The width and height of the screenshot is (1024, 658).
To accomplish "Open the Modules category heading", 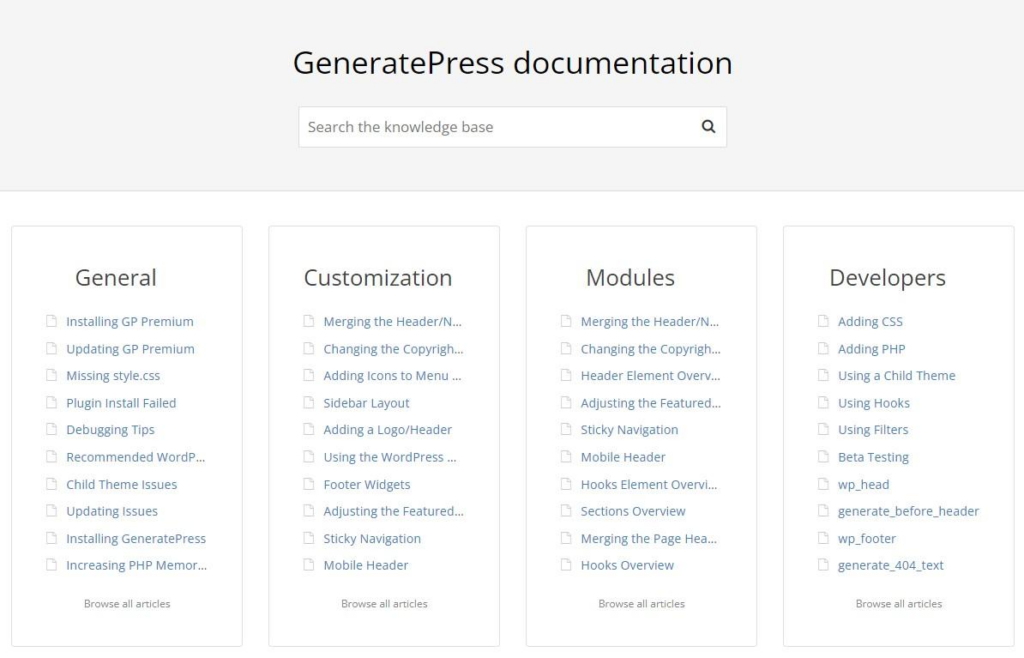I will (x=630, y=278).
